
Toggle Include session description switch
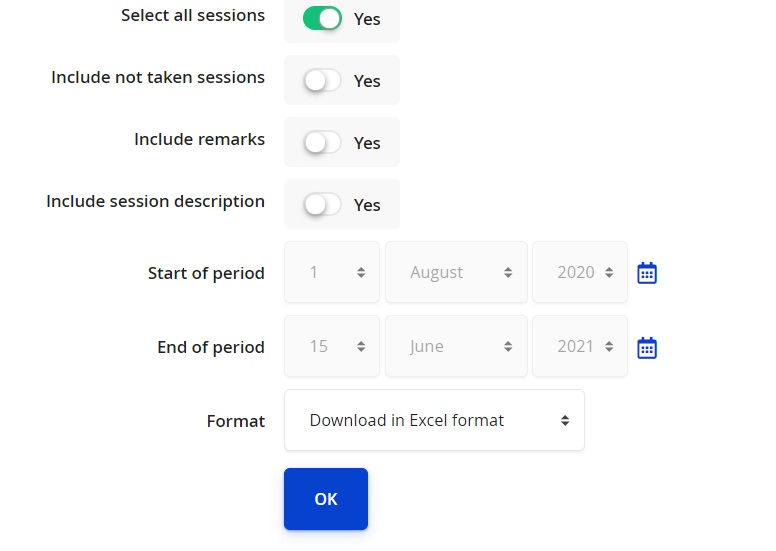(322, 204)
